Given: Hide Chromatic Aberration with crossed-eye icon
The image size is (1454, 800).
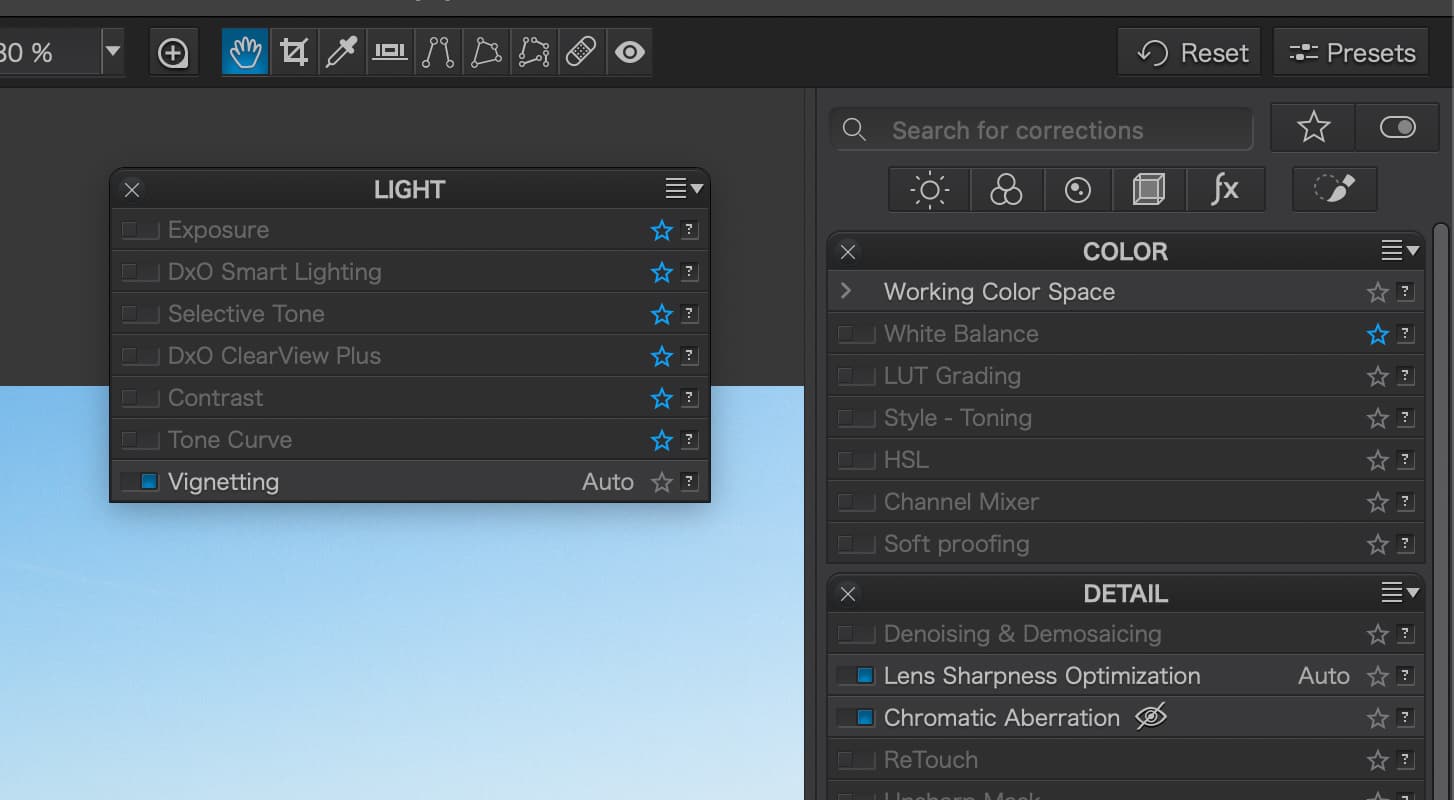Looking at the screenshot, I should (x=1151, y=717).
